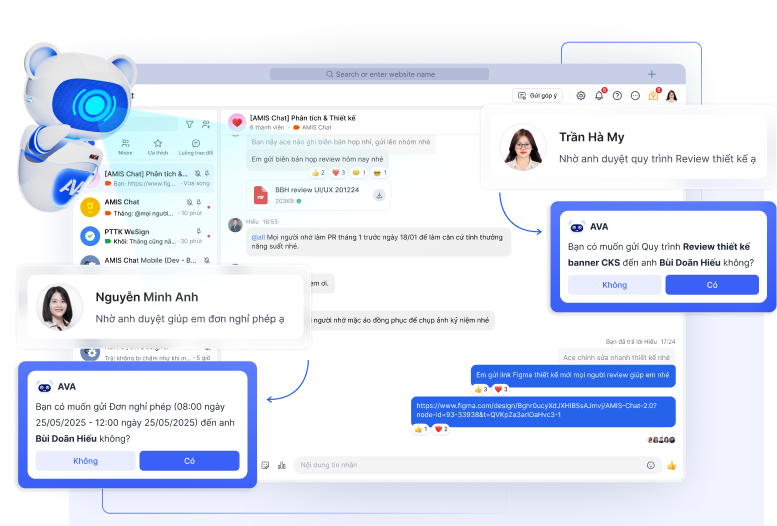Image resolution: width=777 pixels, height=526 pixels.
Task: Click the gift box icon in top bar
Action: [653, 96]
